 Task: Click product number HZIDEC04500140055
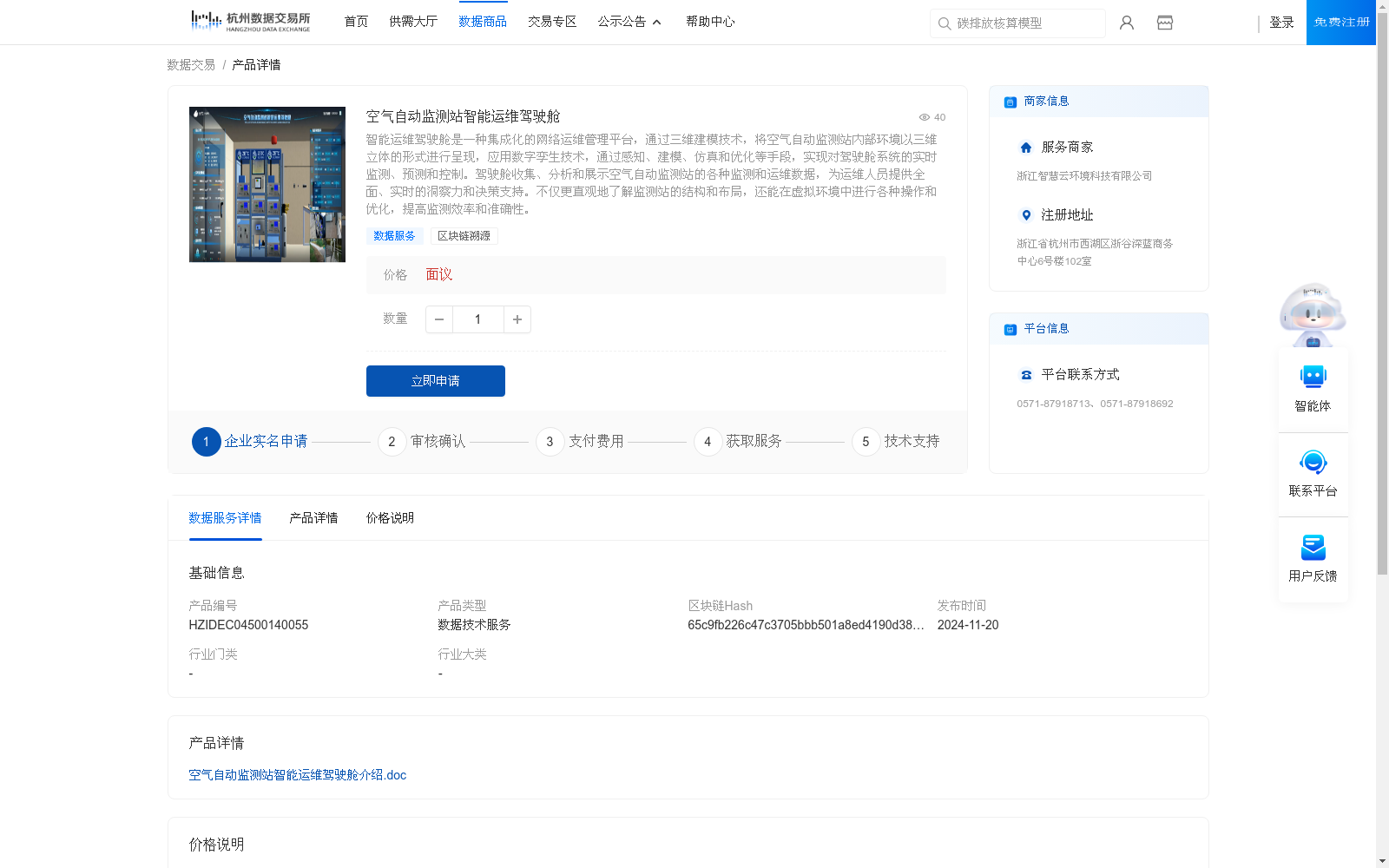(248, 625)
